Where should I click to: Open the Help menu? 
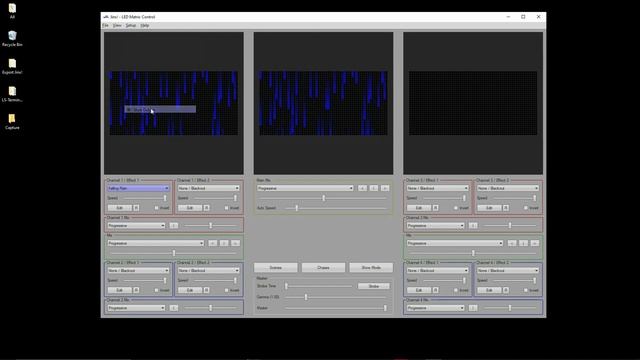pyautogui.click(x=144, y=25)
